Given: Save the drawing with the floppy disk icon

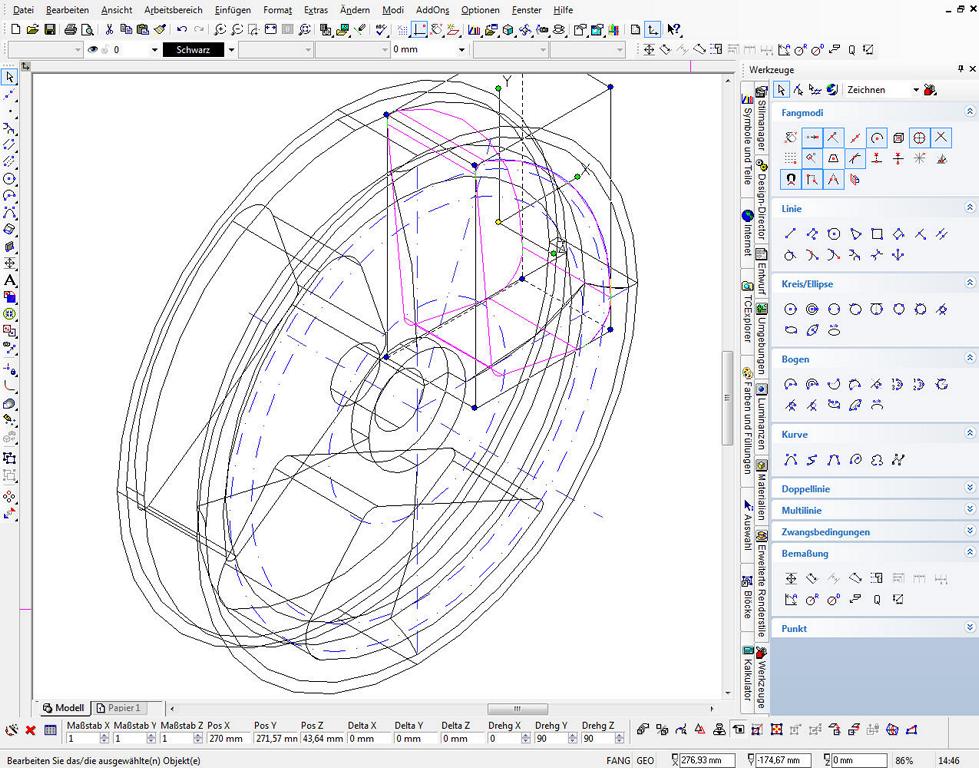Looking at the screenshot, I should click(x=49, y=29).
